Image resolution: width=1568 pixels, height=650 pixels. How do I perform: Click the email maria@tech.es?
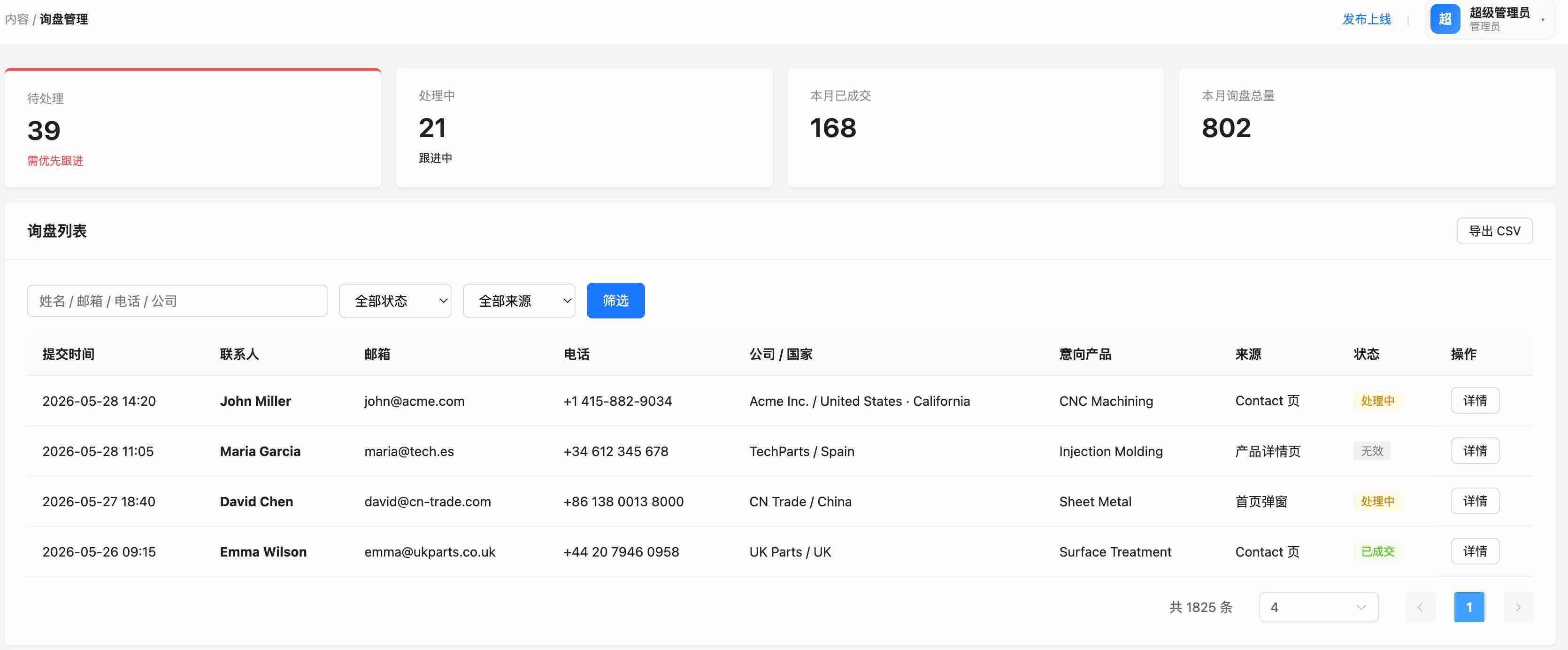(409, 451)
